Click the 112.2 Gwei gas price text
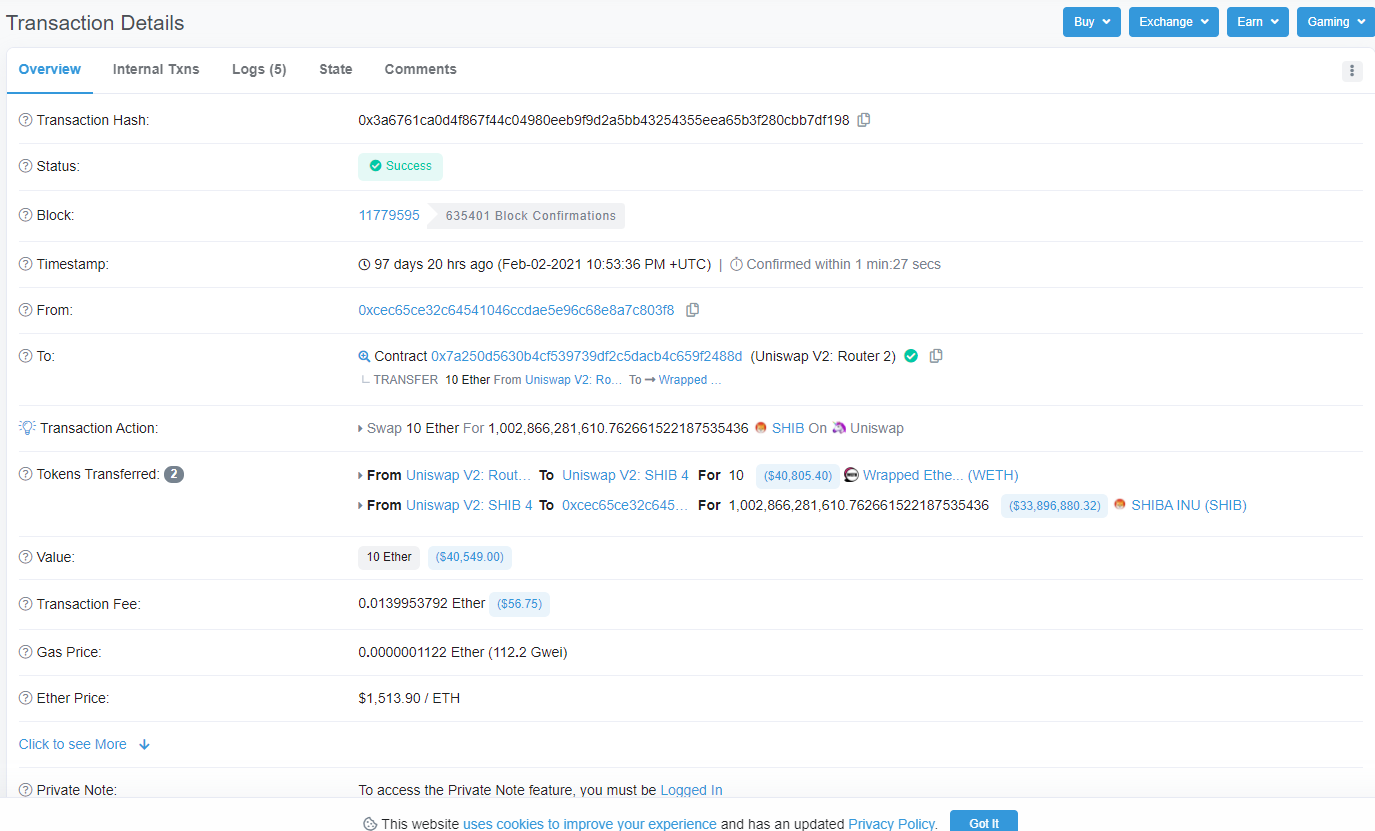Screen dimensions: 1375x831 pos(530,652)
